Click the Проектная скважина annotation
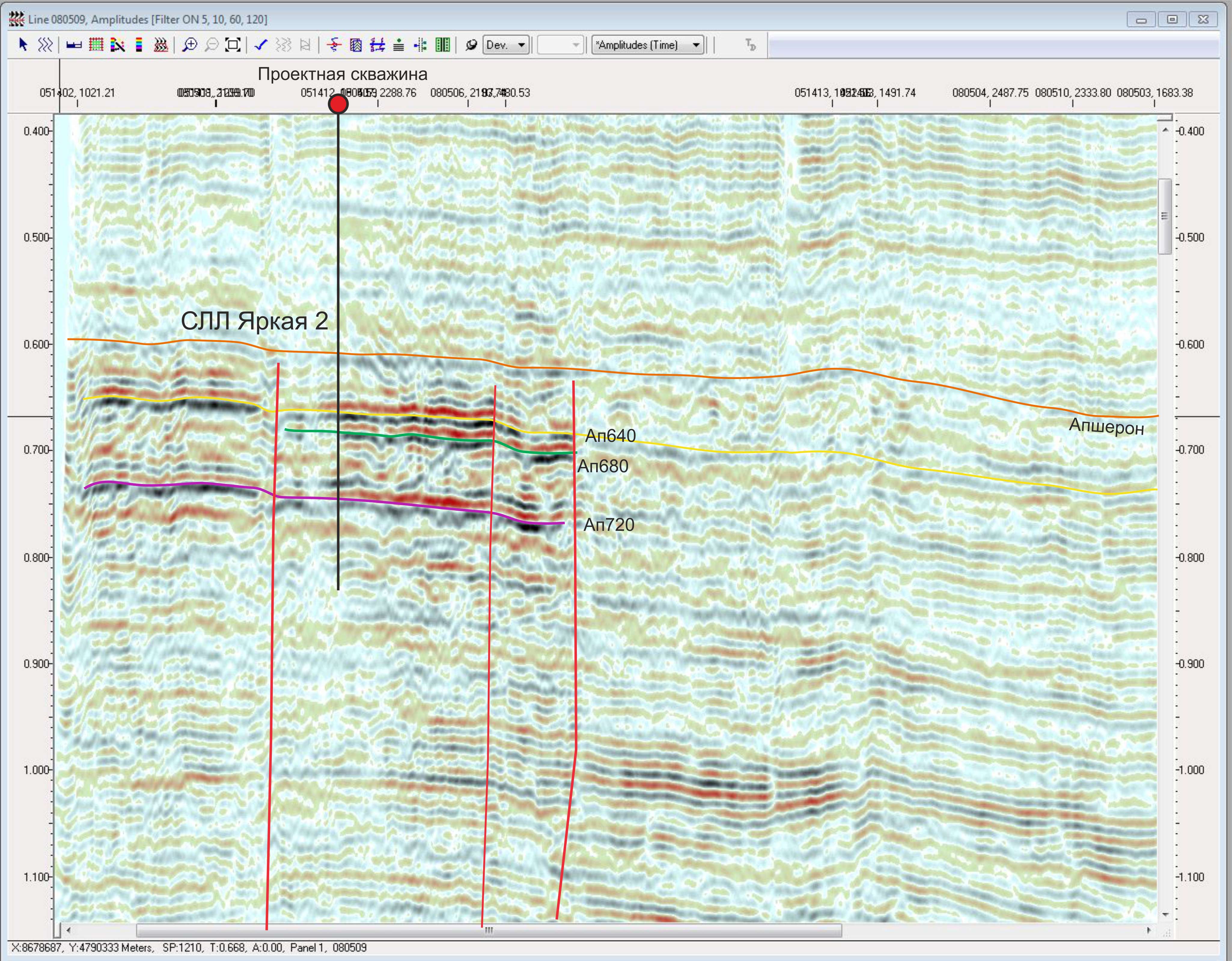Screen dimensions: 1232x961 (x=343, y=74)
